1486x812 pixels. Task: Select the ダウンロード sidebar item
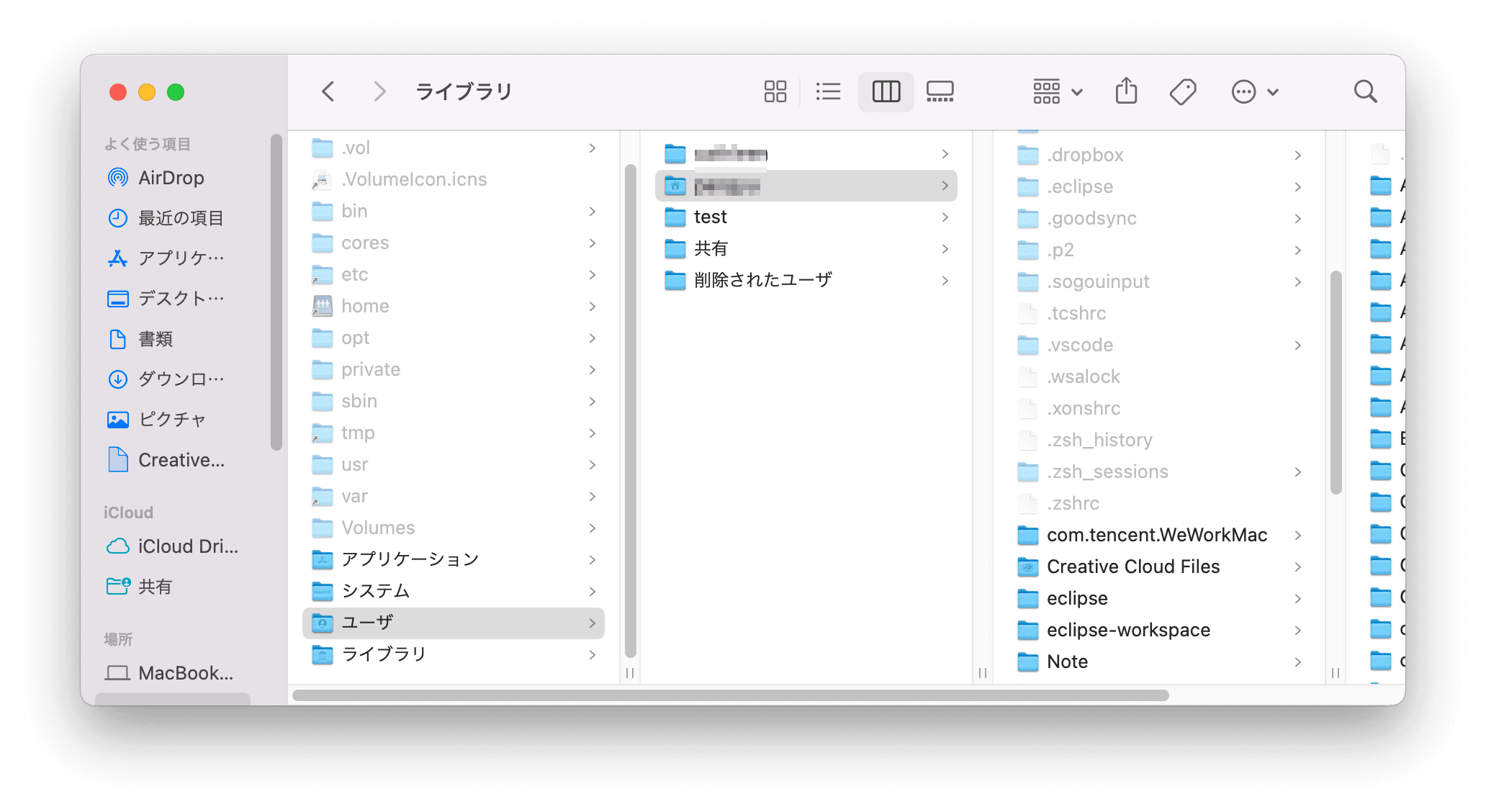click(180, 379)
